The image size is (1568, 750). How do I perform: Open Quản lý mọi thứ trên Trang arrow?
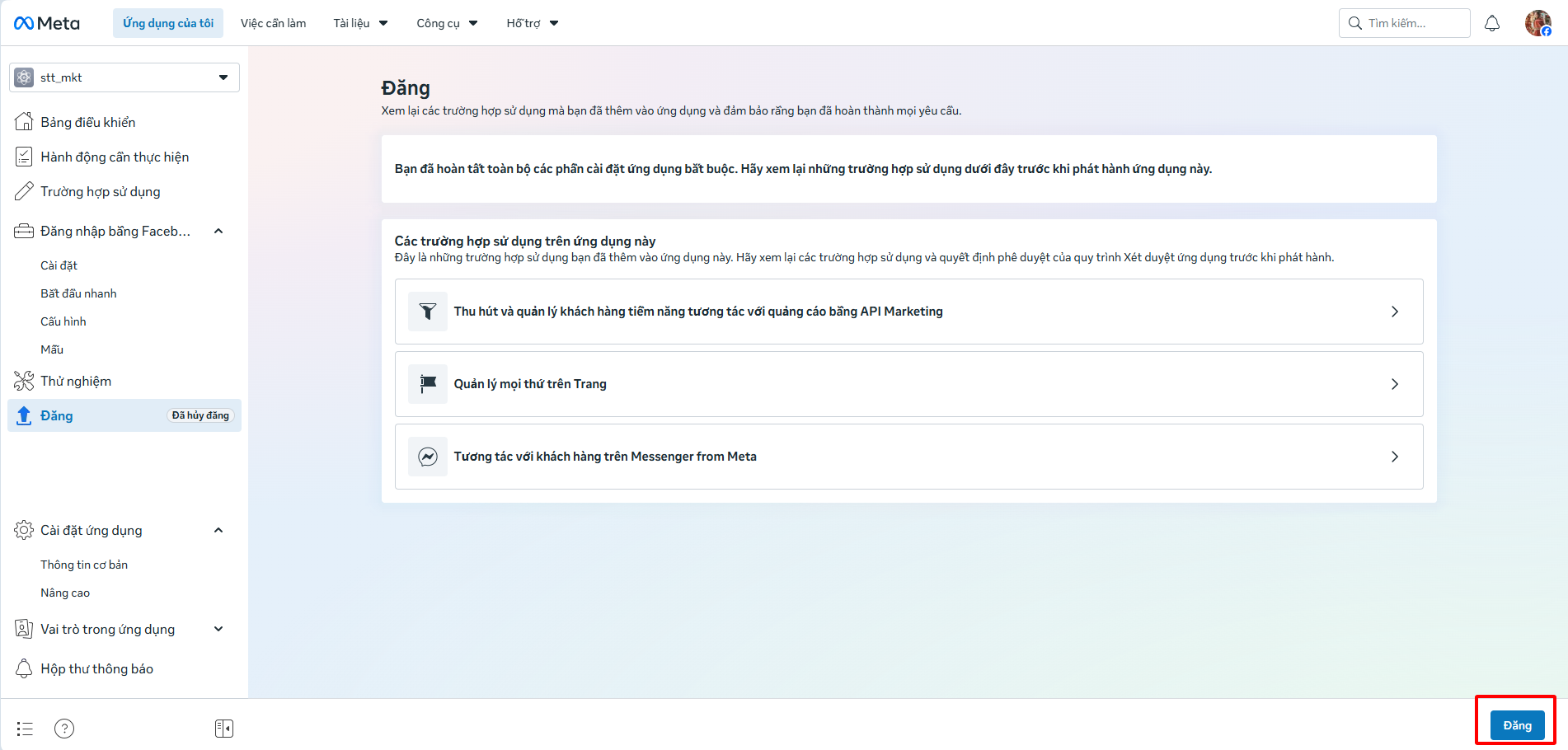(x=1395, y=384)
